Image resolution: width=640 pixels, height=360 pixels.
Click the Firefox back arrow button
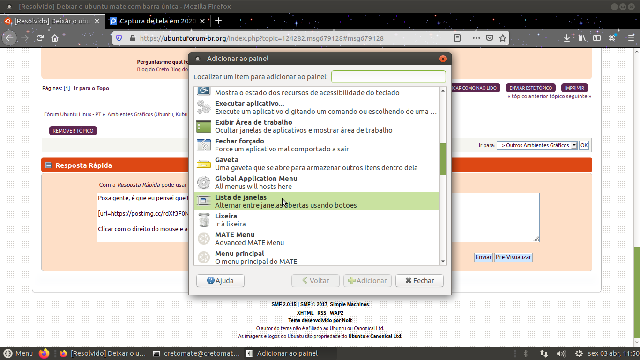point(9,38)
